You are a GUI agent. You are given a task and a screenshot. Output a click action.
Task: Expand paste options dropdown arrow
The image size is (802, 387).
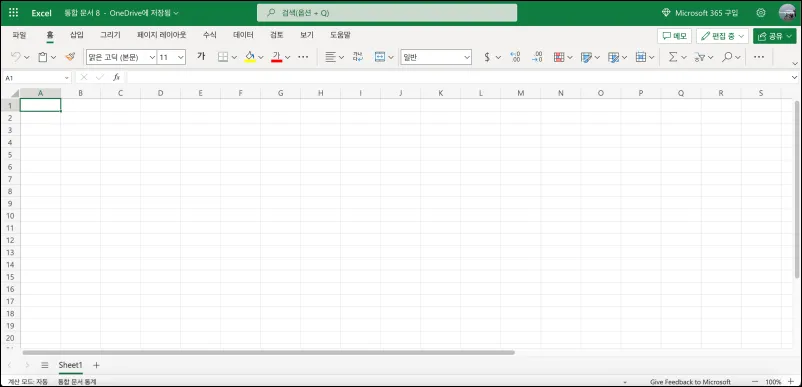coord(54,57)
